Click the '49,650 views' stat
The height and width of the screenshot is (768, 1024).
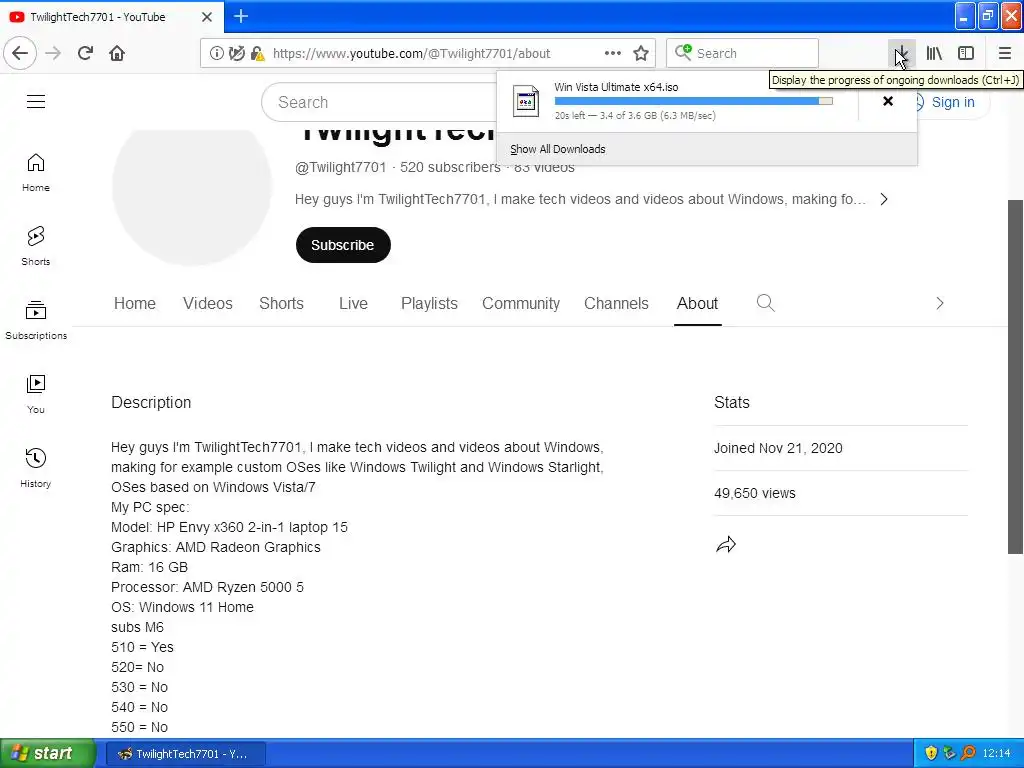coord(755,493)
